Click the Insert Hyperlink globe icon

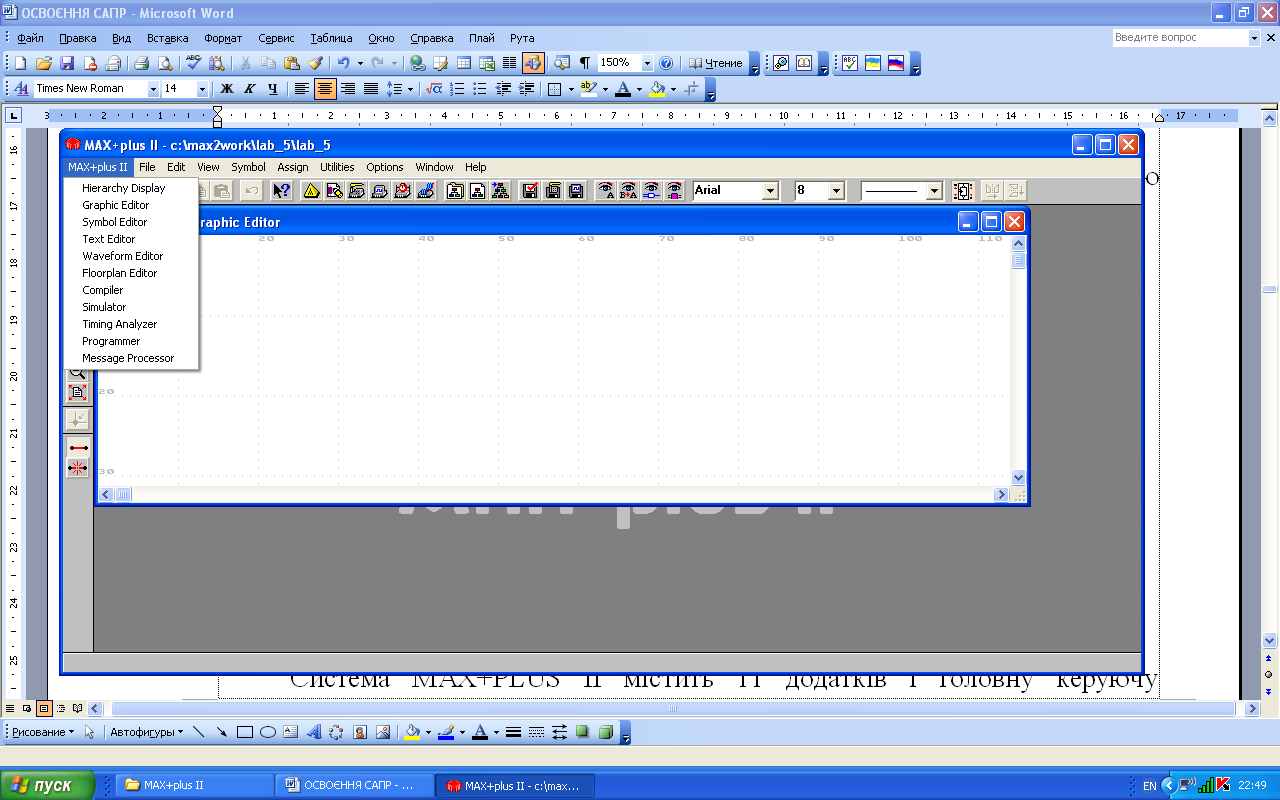point(417,63)
